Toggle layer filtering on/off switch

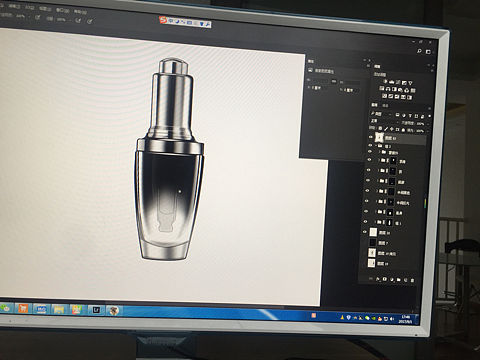coord(430,116)
